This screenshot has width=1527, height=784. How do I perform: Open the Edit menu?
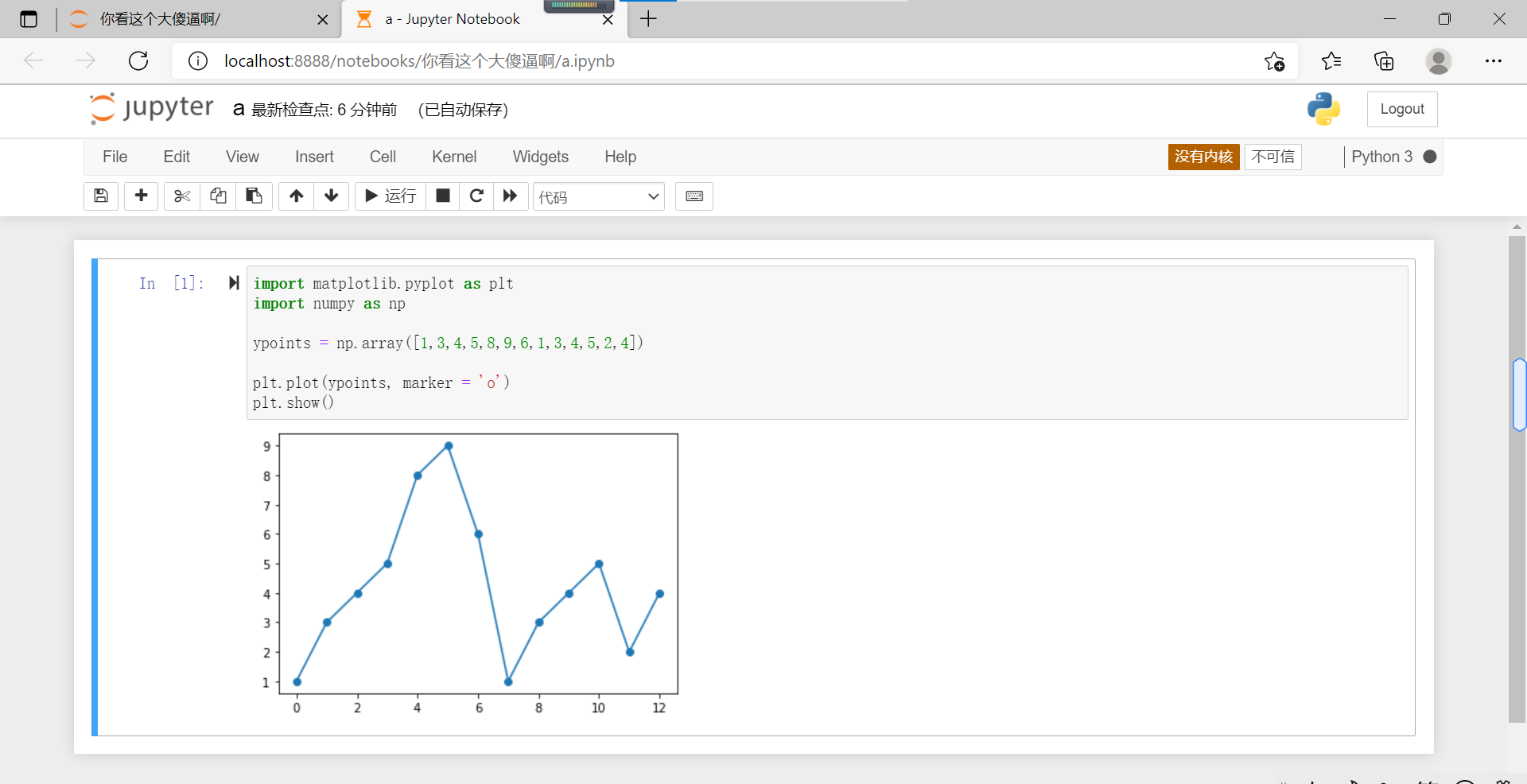click(x=177, y=157)
